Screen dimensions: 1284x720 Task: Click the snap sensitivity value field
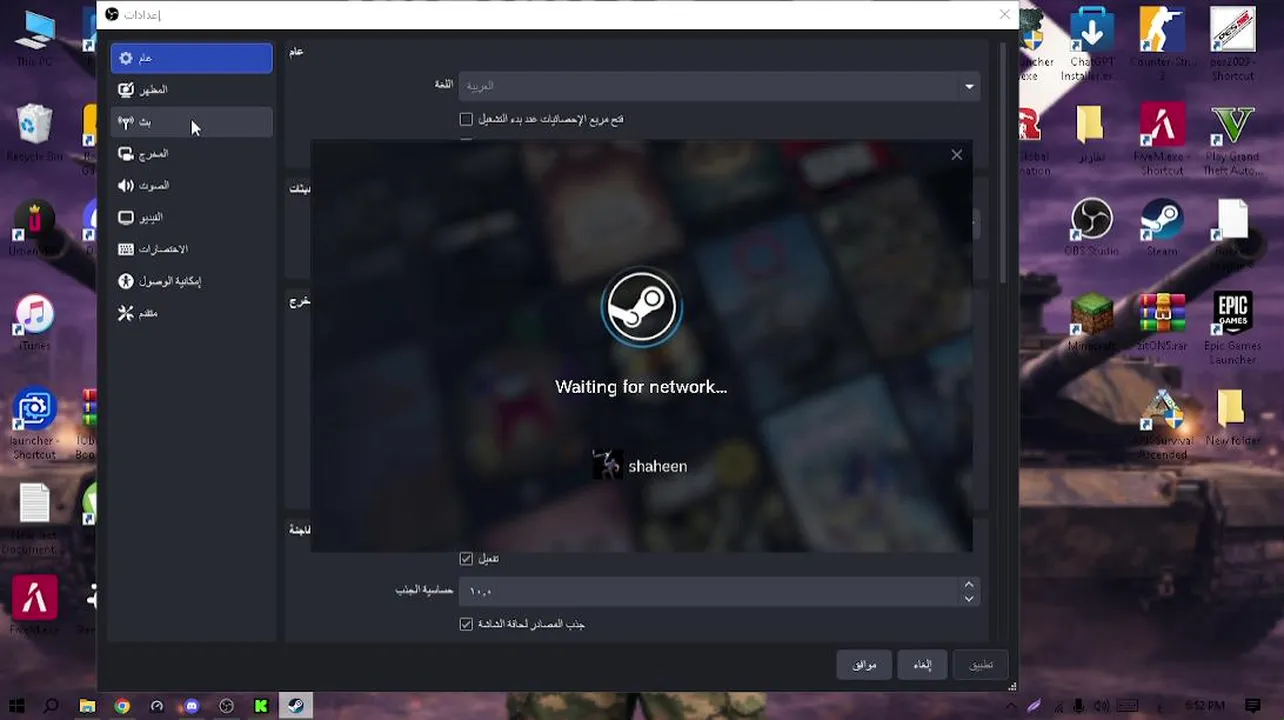coord(709,591)
